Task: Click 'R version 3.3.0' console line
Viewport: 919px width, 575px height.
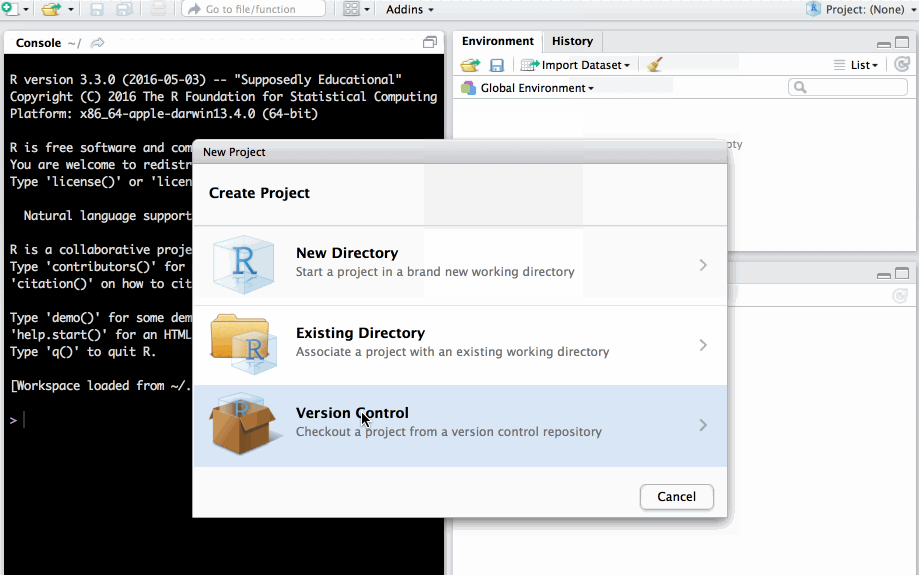Action: tap(206, 80)
